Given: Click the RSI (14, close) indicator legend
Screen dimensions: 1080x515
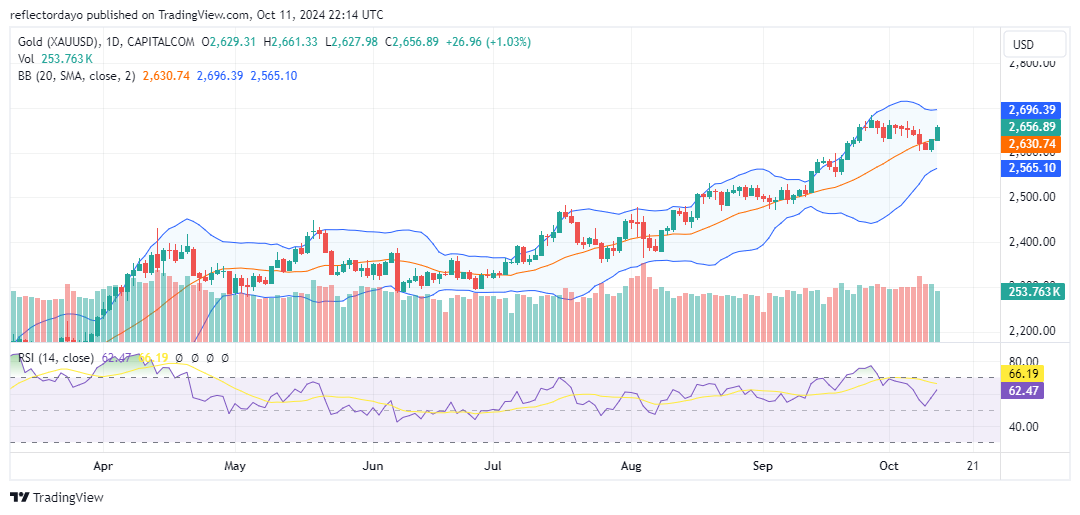Looking at the screenshot, I should click(x=55, y=358).
